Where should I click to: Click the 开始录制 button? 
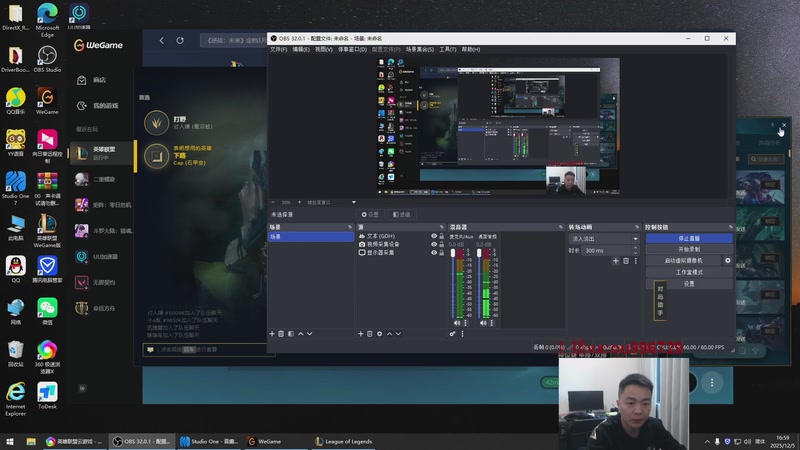tap(689, 249)
